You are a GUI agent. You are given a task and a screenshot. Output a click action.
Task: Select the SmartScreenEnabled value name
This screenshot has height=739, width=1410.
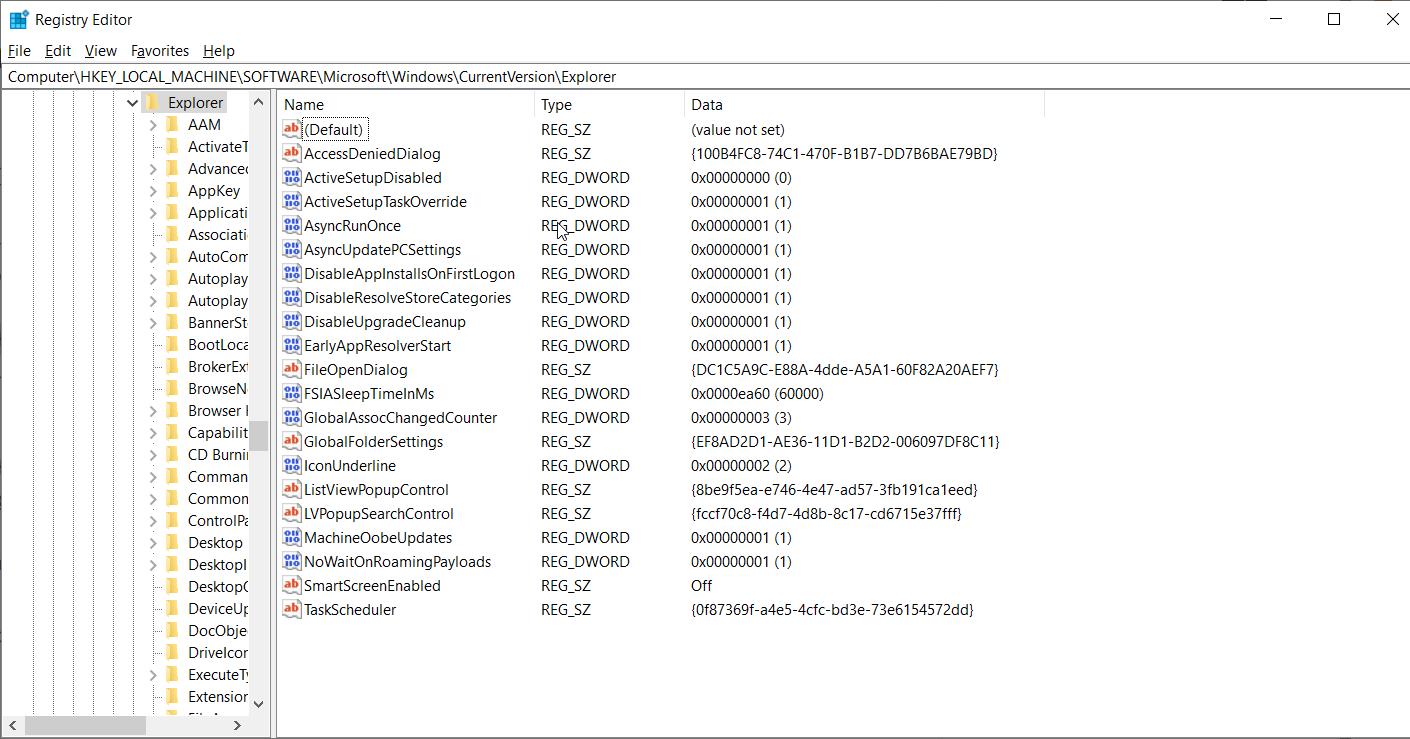point(372,585)
